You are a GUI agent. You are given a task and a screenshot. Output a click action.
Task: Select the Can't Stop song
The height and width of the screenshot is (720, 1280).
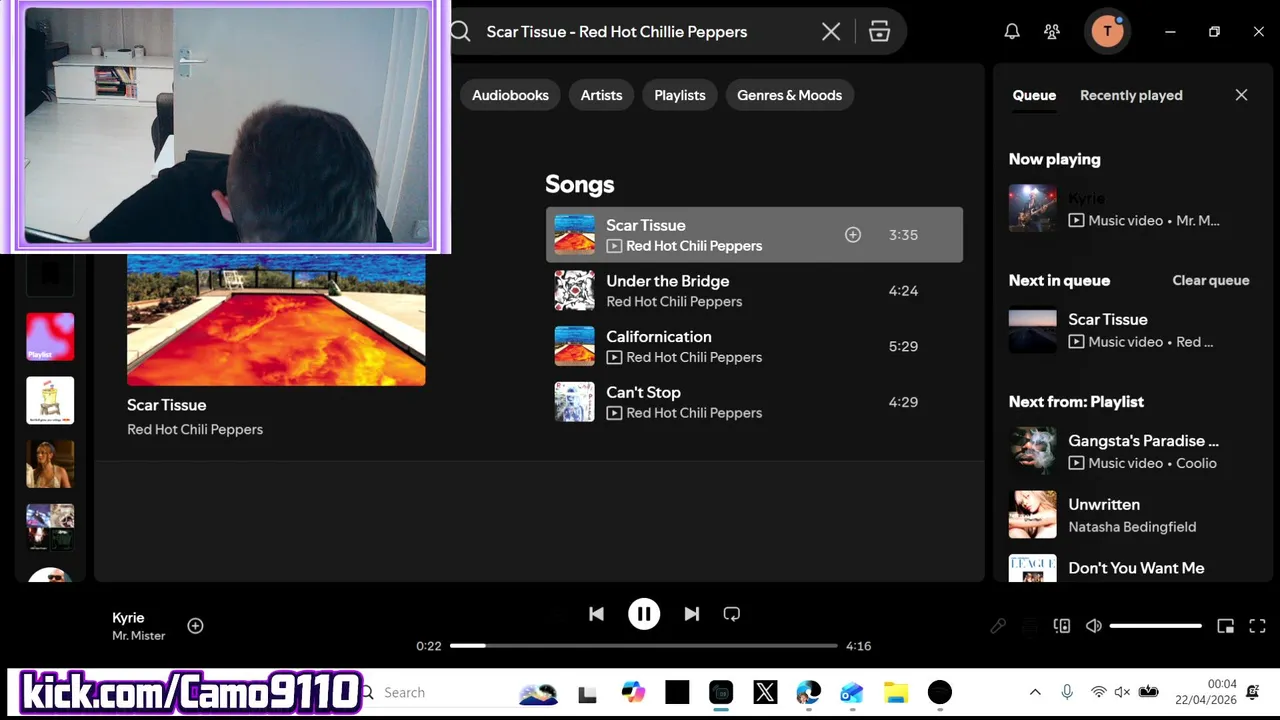point(754,402)
